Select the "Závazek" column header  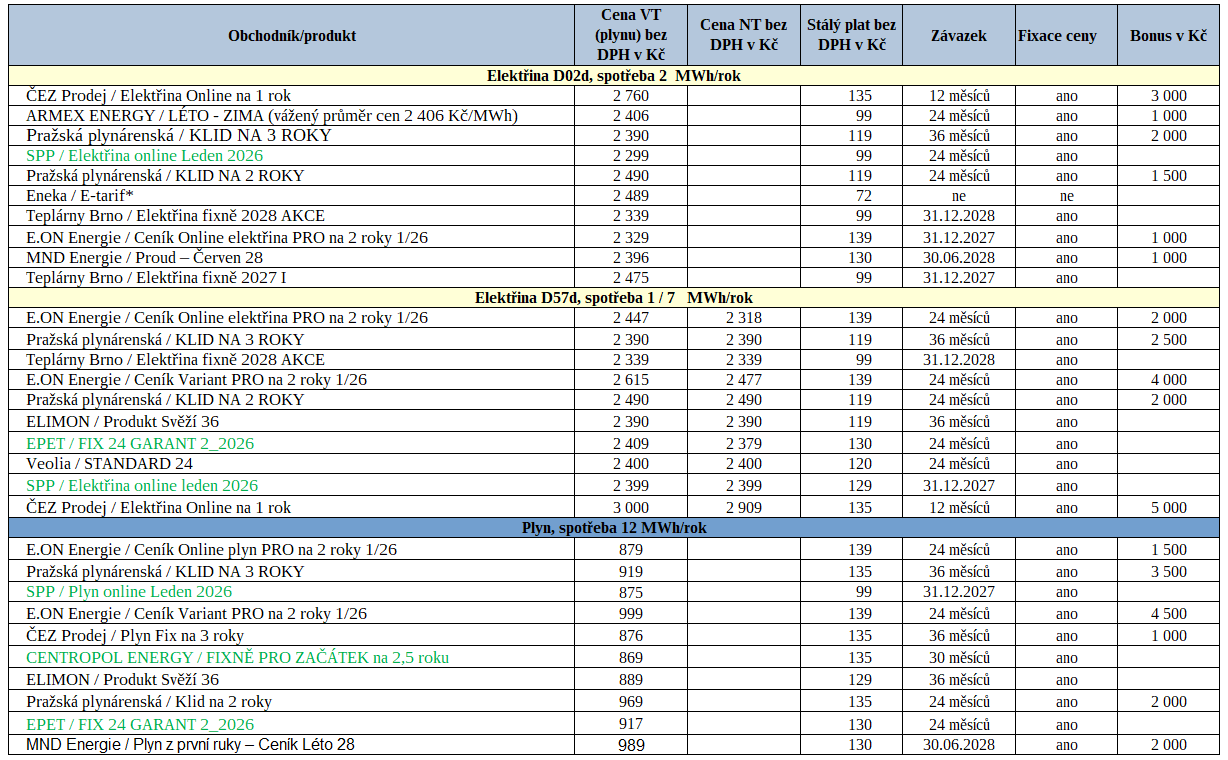(x=958, y=36)
